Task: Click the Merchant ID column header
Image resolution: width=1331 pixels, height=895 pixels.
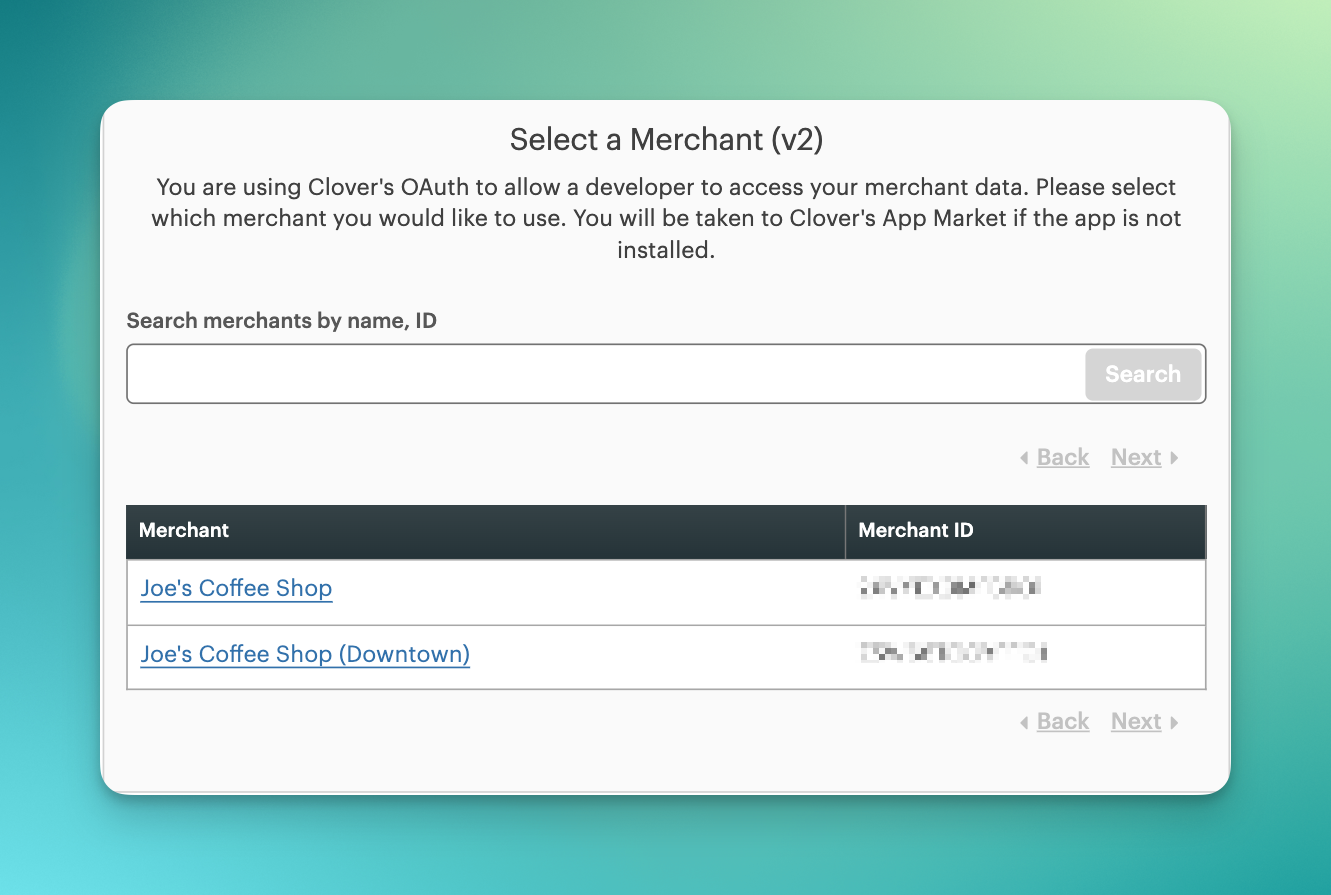Action: tap(1026, 531)
